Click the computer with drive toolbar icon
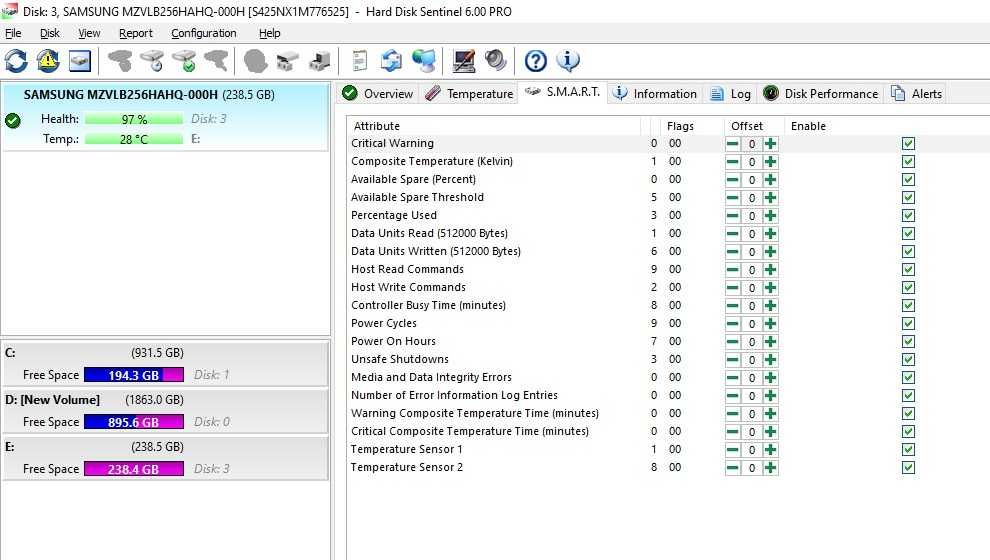 tap(319, 61)
